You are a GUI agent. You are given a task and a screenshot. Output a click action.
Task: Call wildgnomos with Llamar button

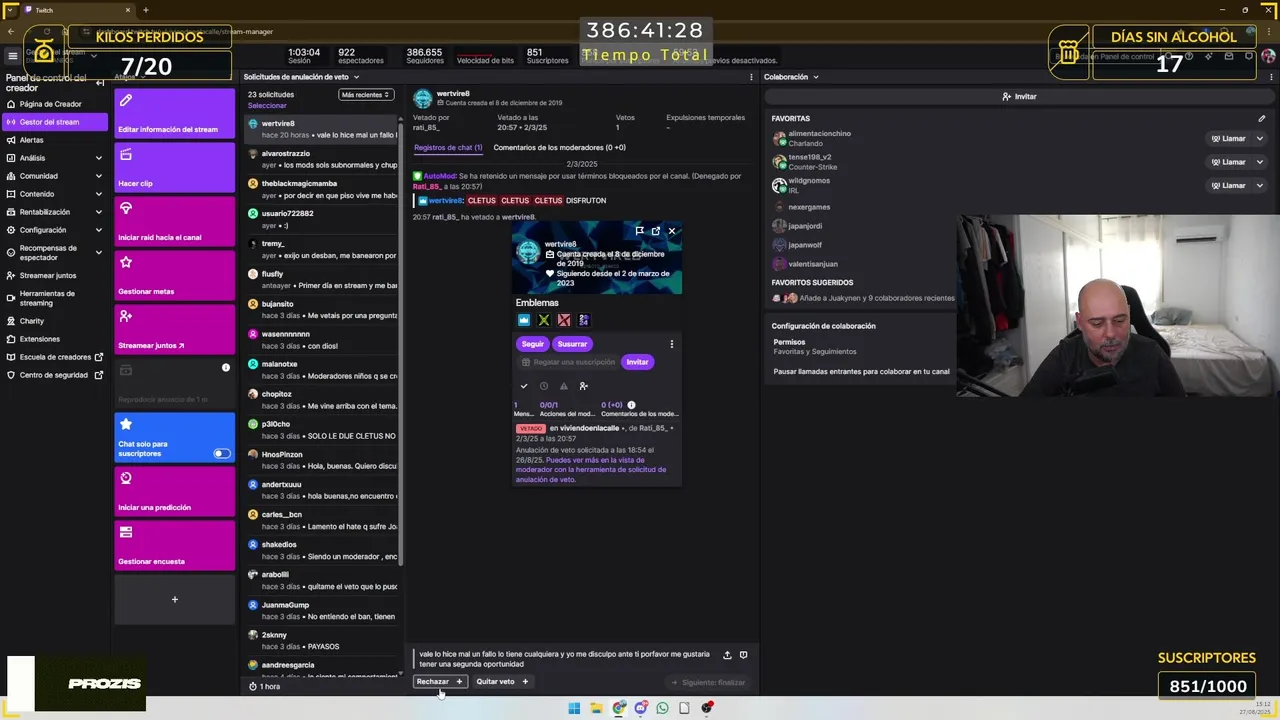point(1229,185)
